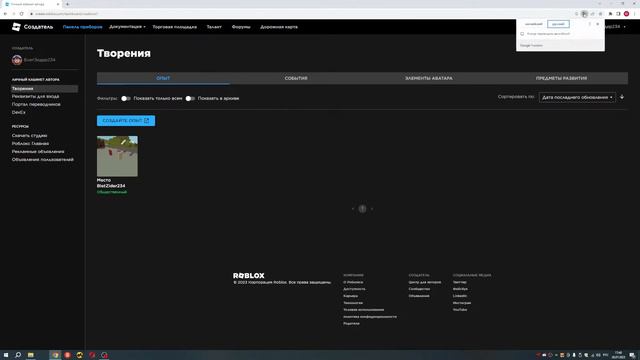This screenshot has height=360, width=640.
Task: Open DevEx in the sidebar
Action: click(x=18, y=112)
